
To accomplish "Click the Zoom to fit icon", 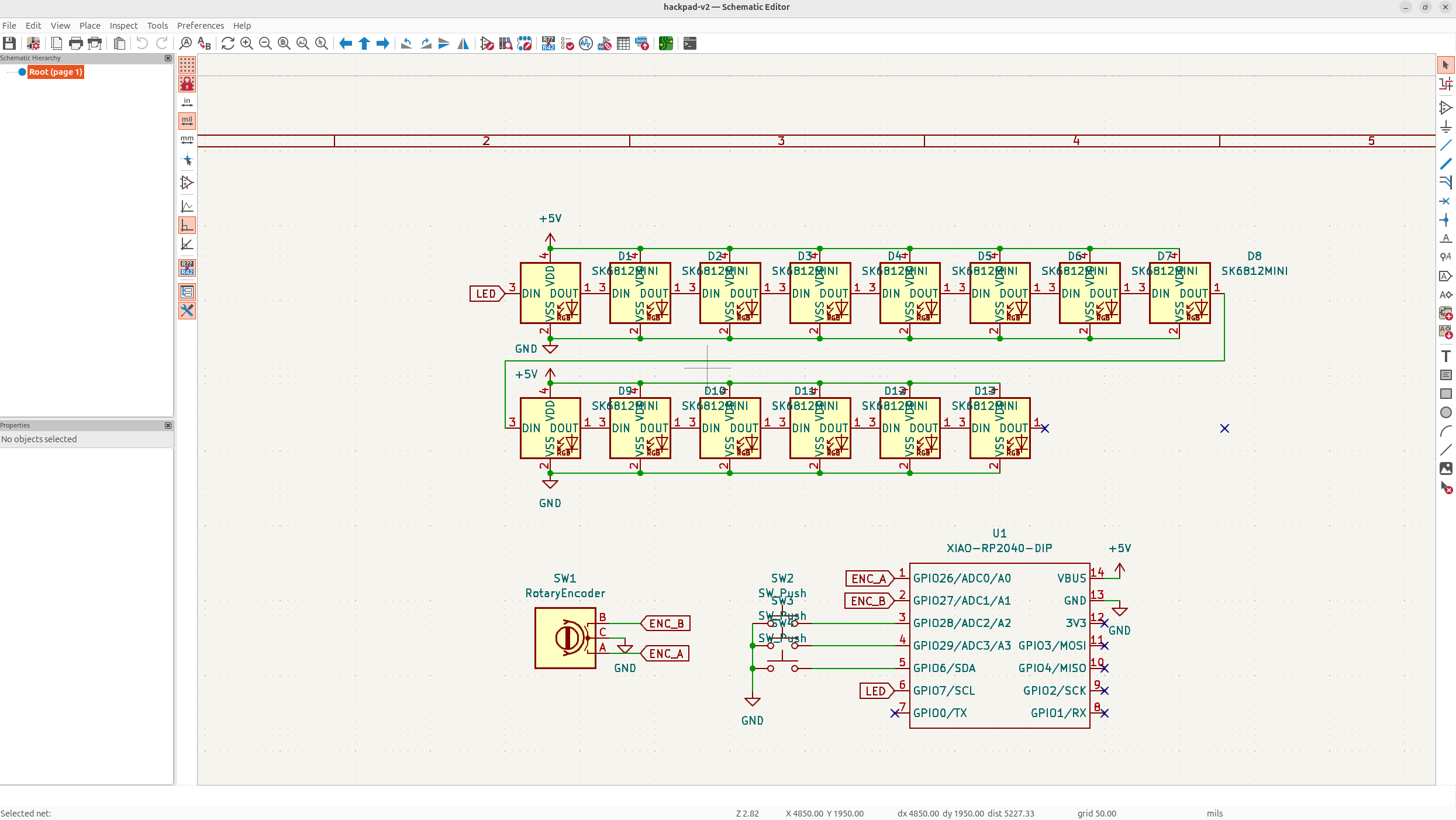I will click(x=284, y=43).
